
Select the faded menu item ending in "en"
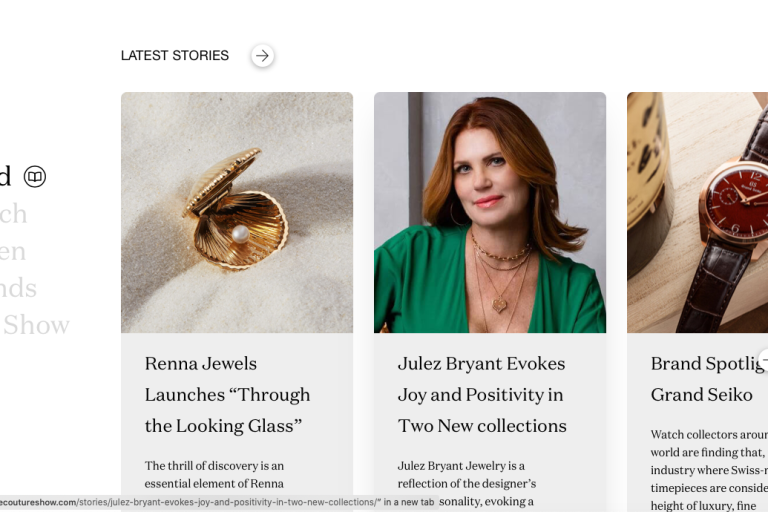click(13, 251)
